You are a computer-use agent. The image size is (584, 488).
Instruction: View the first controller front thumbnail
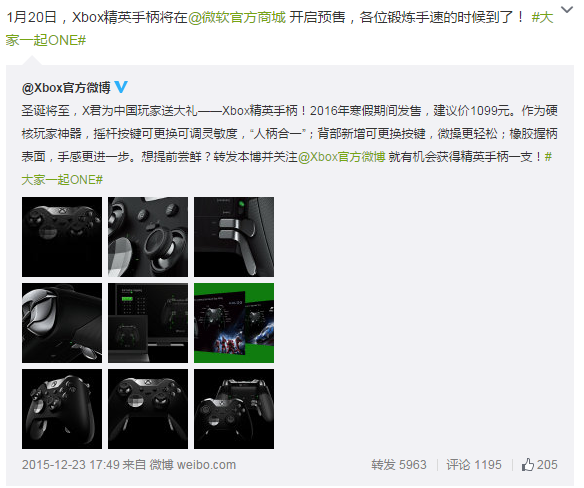pos(62,237)
